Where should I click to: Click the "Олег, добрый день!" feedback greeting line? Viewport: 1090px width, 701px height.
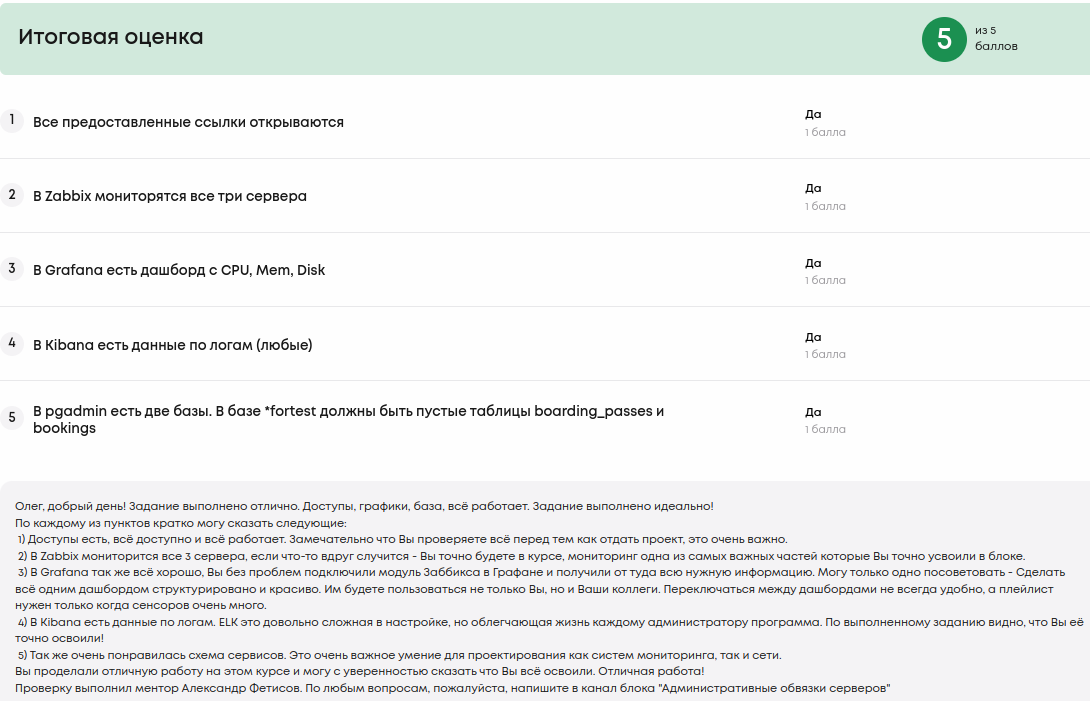point(364,507)
